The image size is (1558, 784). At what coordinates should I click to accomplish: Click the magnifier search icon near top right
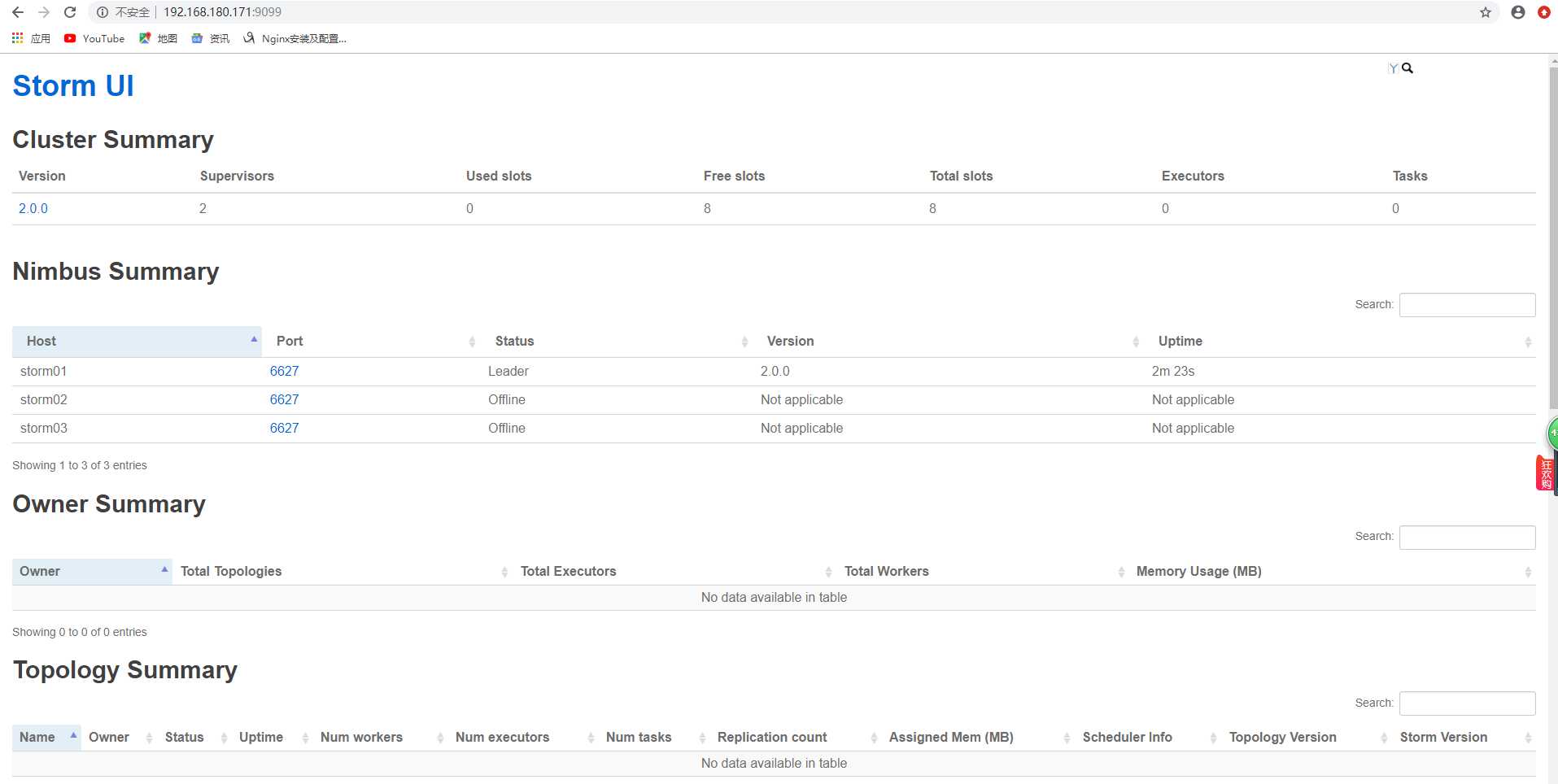pos(1407,68)
